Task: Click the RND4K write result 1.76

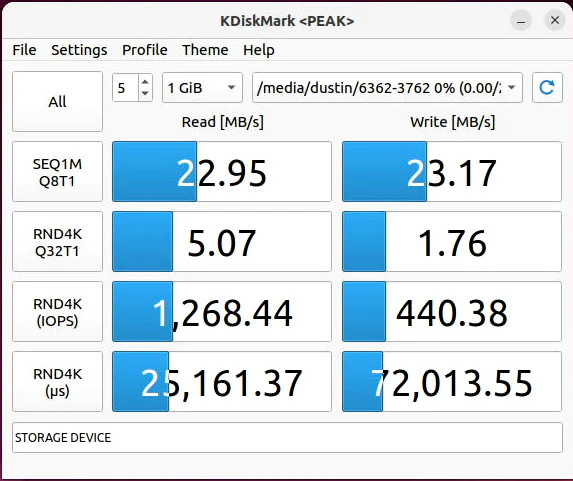Action: pos(452,242)
